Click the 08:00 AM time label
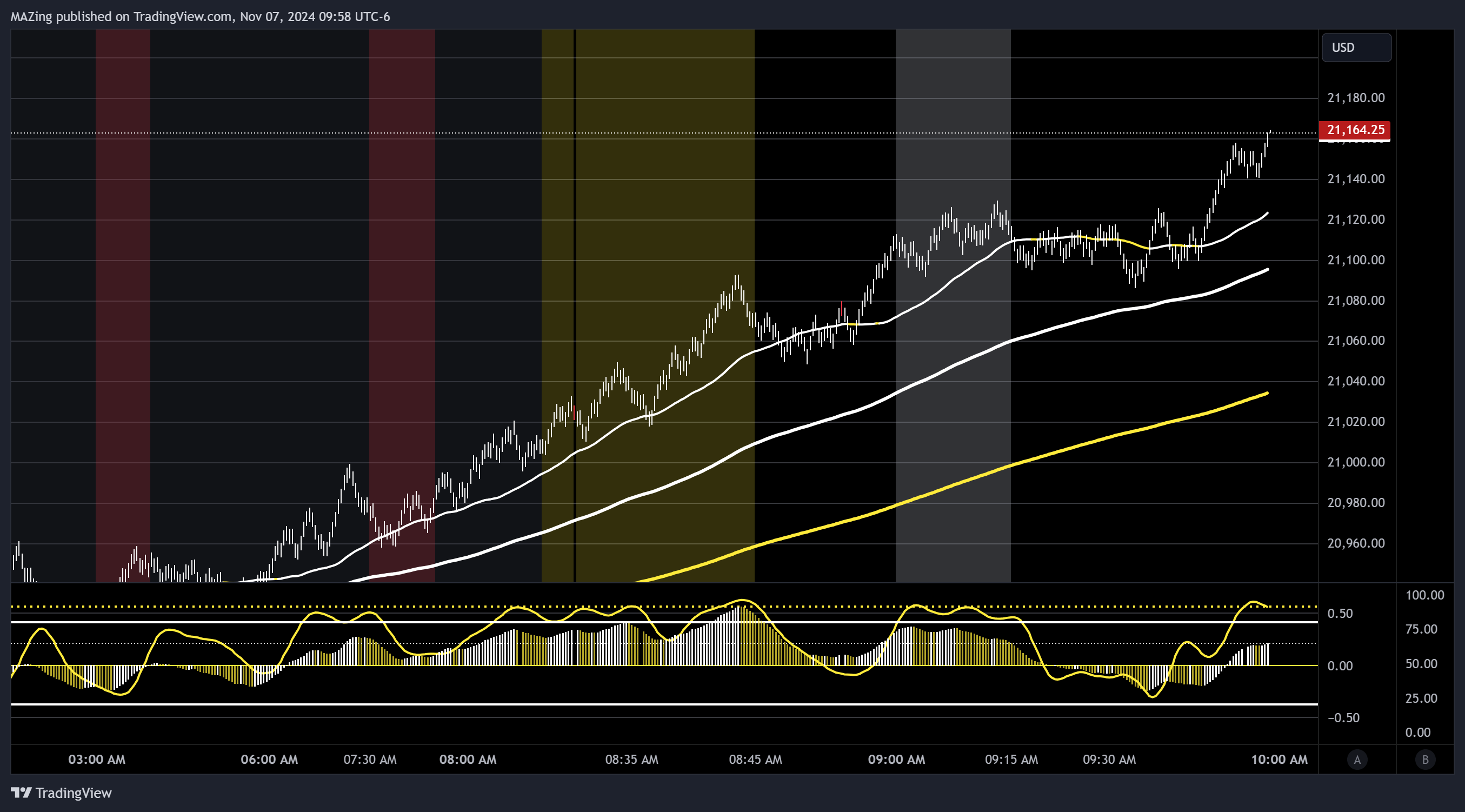 click(x=468, y=760)
